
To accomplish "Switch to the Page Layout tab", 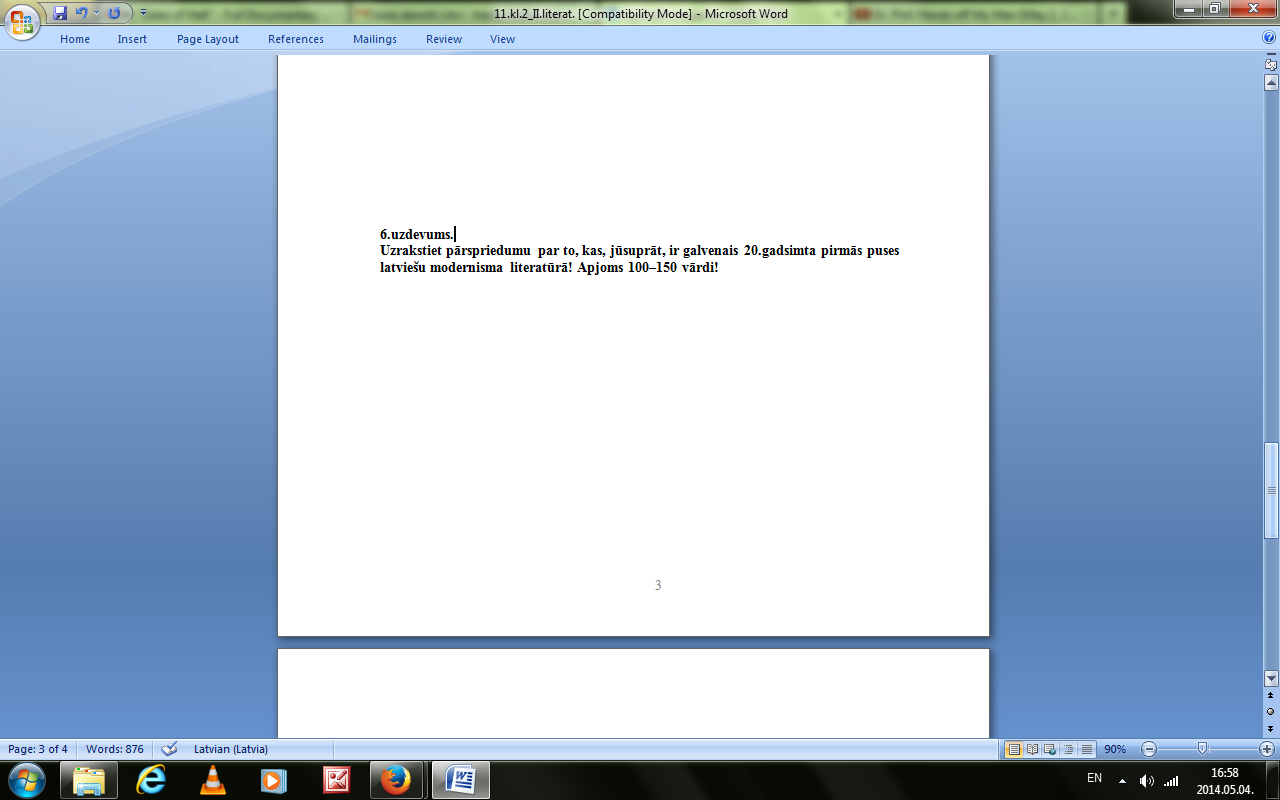I will coord(208,39).
